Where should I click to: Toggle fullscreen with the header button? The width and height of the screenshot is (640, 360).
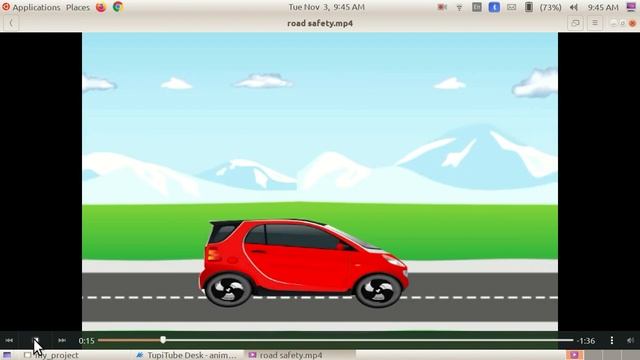coord(575,23)
